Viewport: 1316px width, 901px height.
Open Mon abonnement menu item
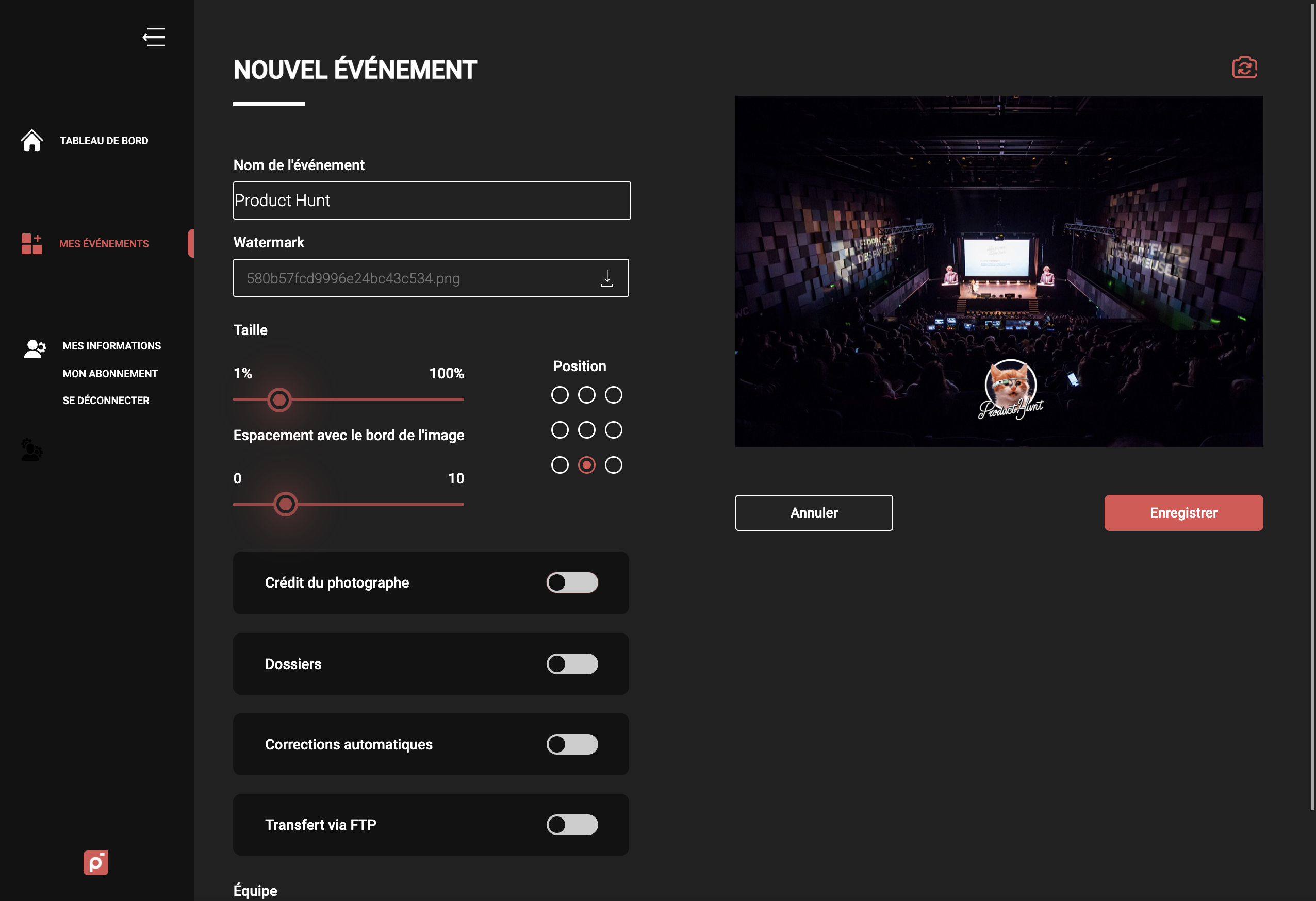tap(110, 374)
